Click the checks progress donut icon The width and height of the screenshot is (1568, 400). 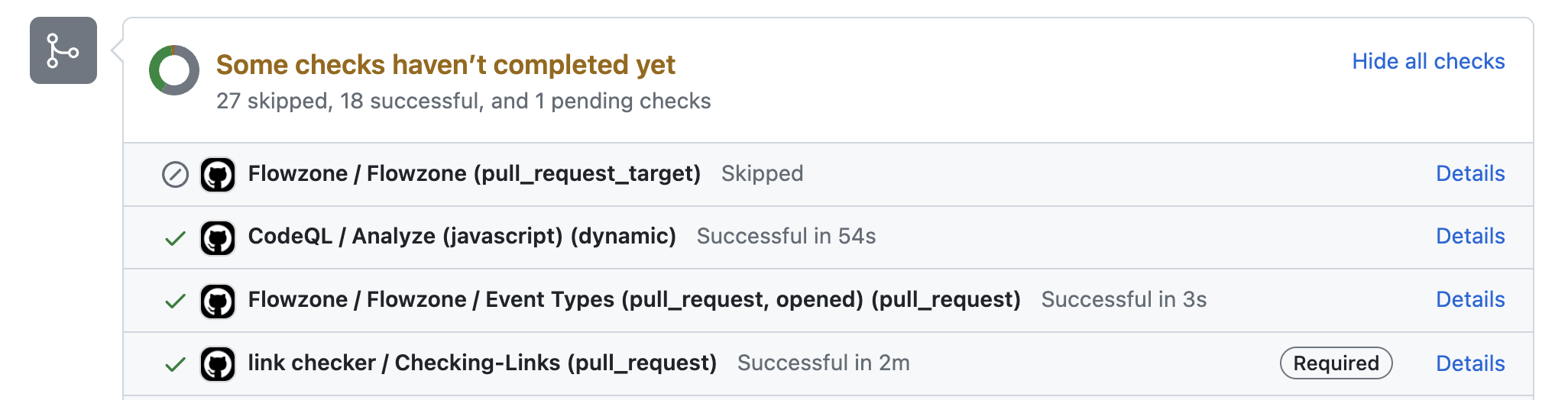(174, 70)
